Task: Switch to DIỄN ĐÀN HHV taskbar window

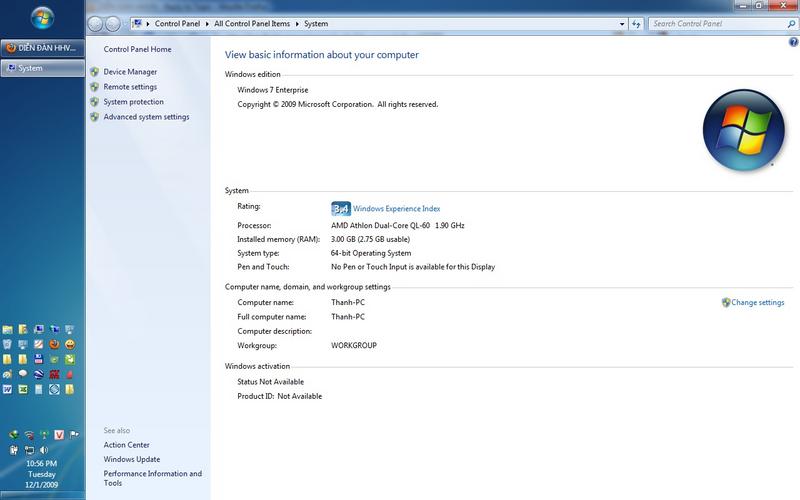Action: click(42, 47)
